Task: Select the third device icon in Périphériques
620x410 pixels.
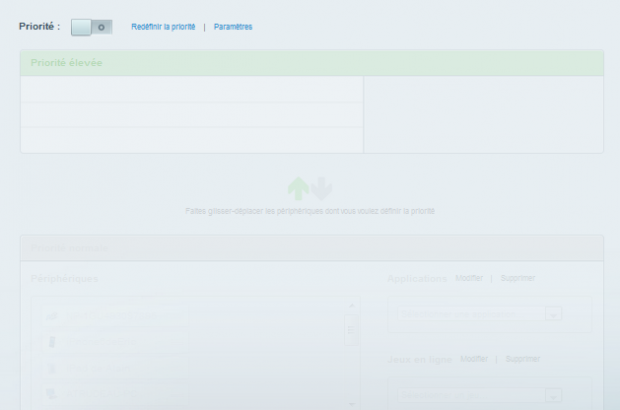Action: click(51, 368)
